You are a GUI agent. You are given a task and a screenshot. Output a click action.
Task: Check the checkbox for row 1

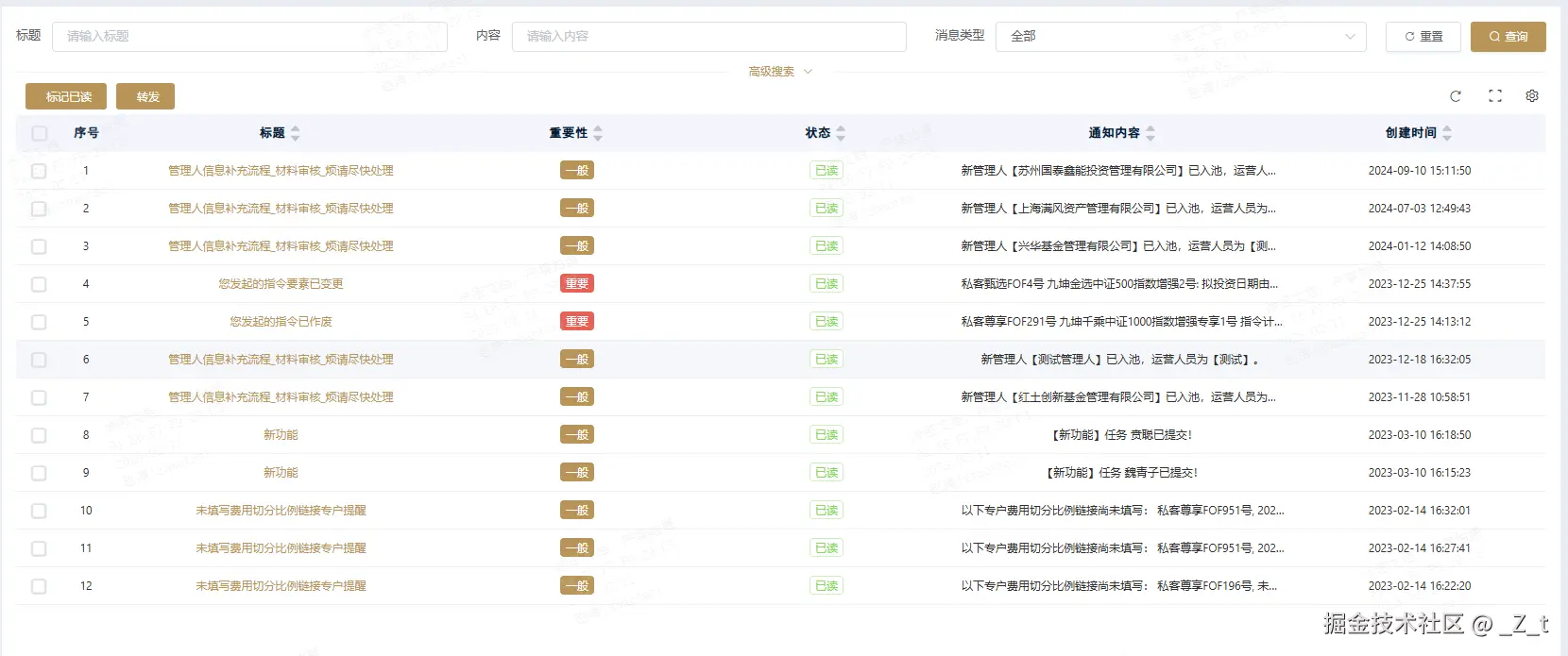39,171
